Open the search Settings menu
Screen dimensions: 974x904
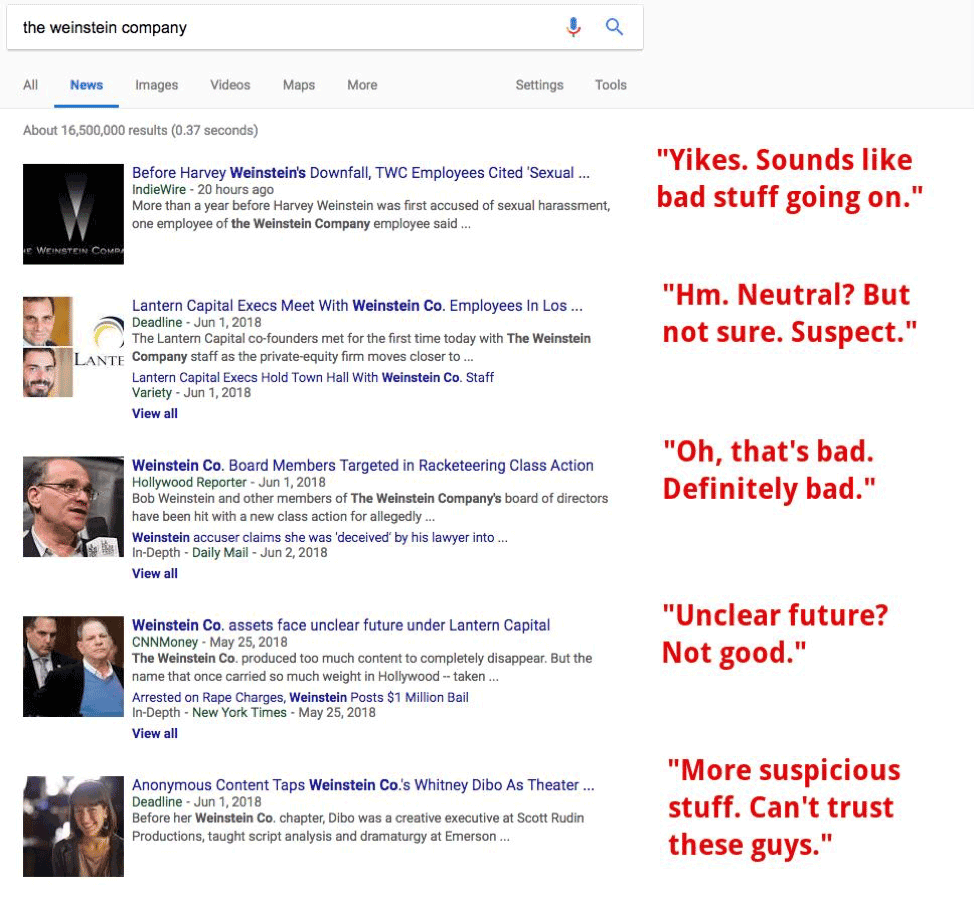(539, 85)
